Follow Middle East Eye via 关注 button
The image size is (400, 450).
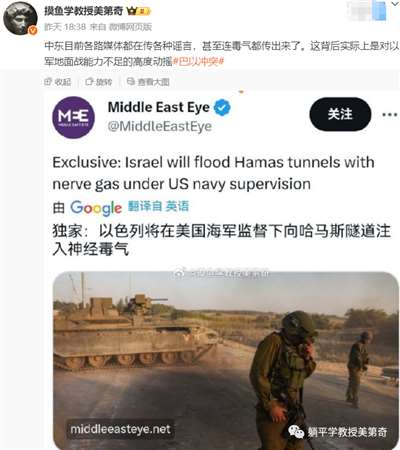pos(340,114)
